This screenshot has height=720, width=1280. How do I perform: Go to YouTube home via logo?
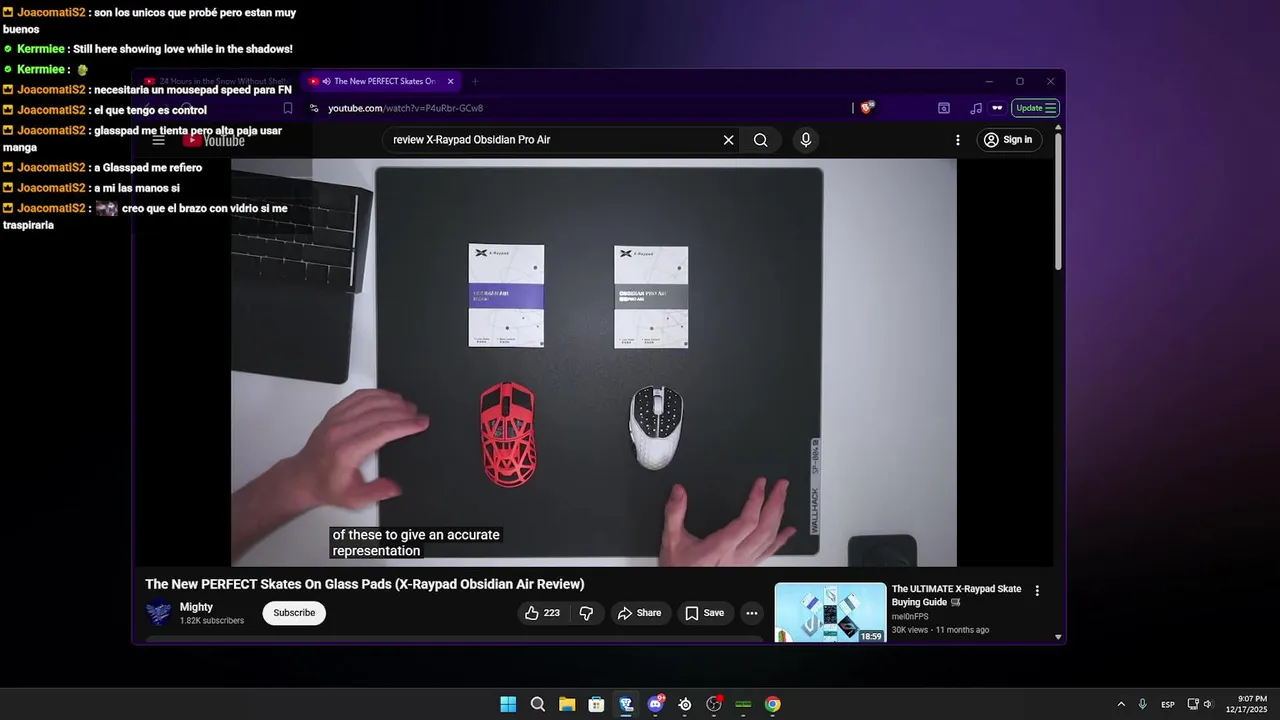click(x=213, y=140)
